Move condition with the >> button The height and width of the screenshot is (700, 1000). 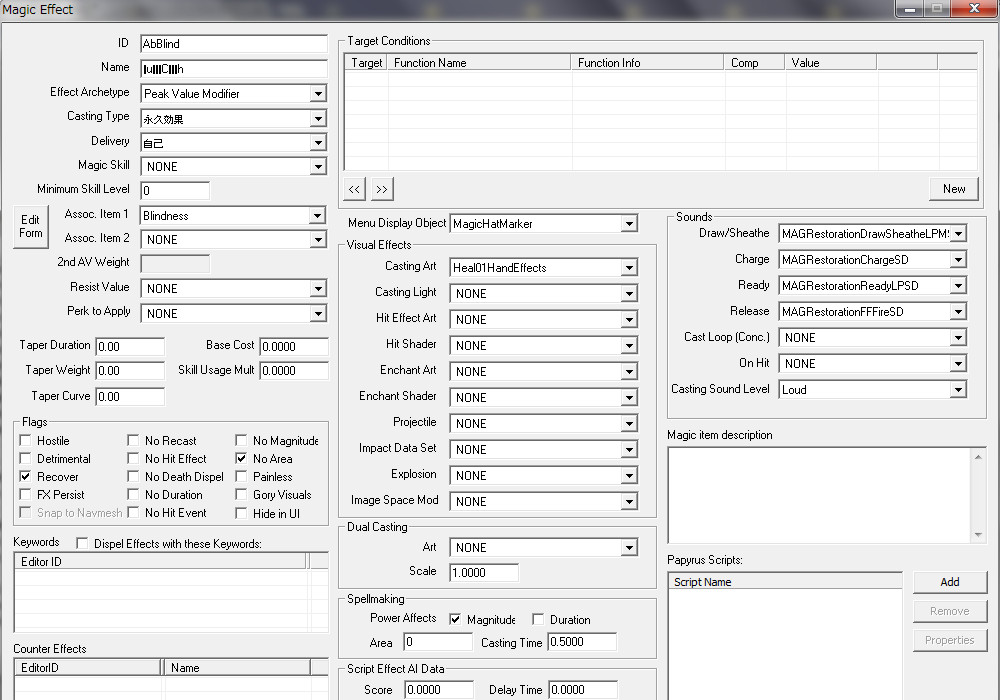381,189
